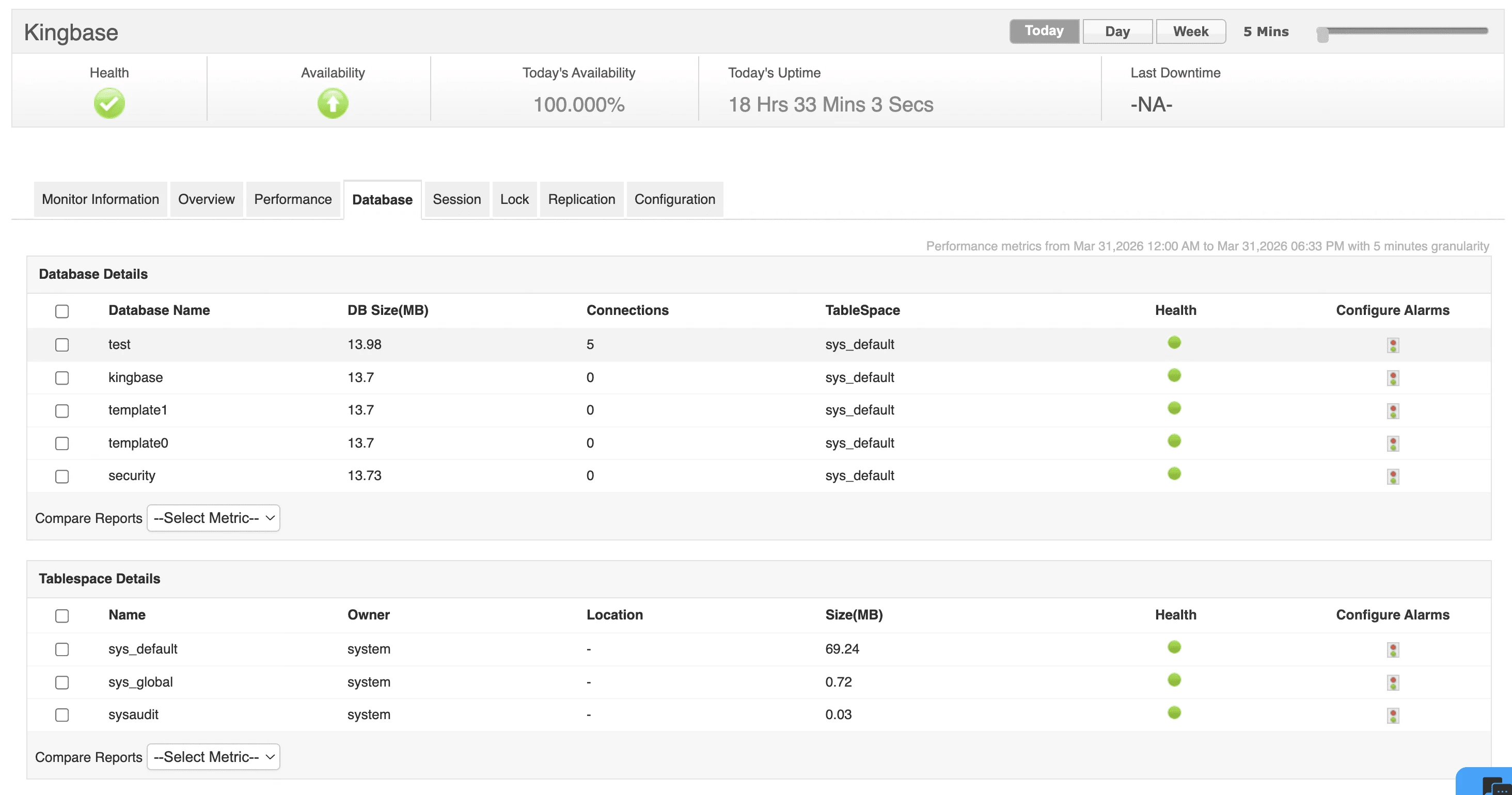Open the Replication tab
The image size is (1512, 795).
[x=581, y=199]
